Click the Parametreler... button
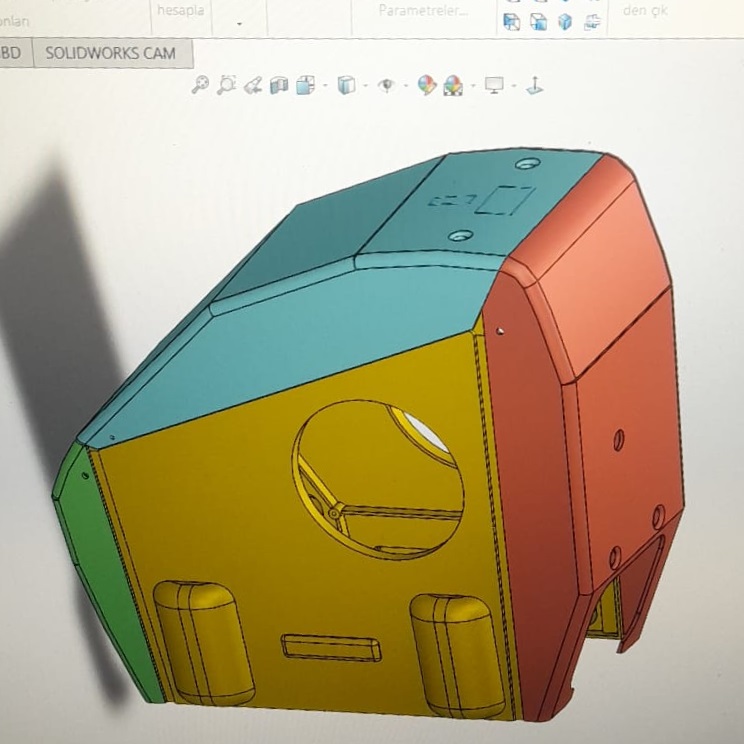 tap(423, 11)
